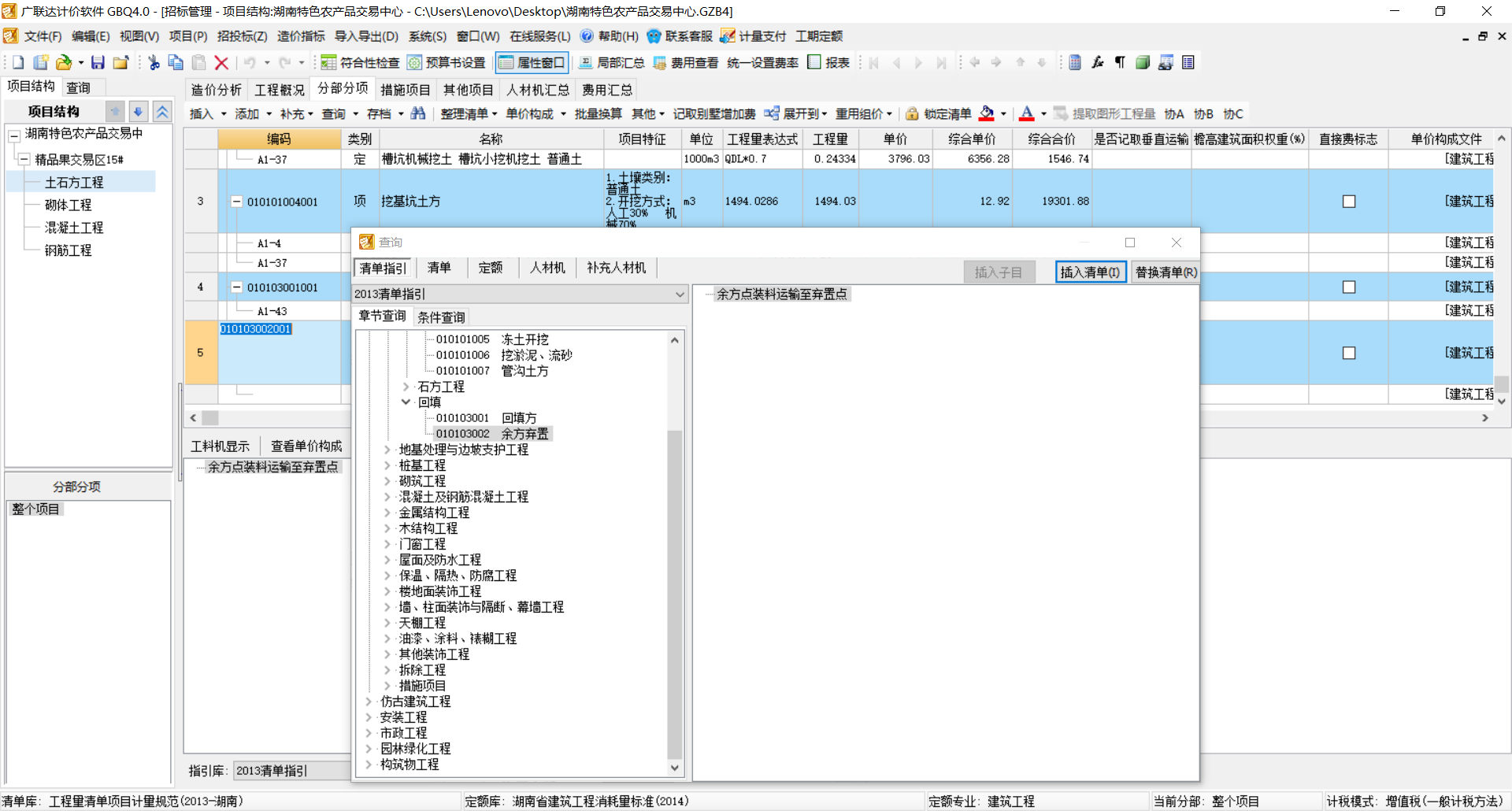The width and height of the screenshot is (1512, 811).
Task: Click the green cube icon
Action: click(x=1143, y=63)
